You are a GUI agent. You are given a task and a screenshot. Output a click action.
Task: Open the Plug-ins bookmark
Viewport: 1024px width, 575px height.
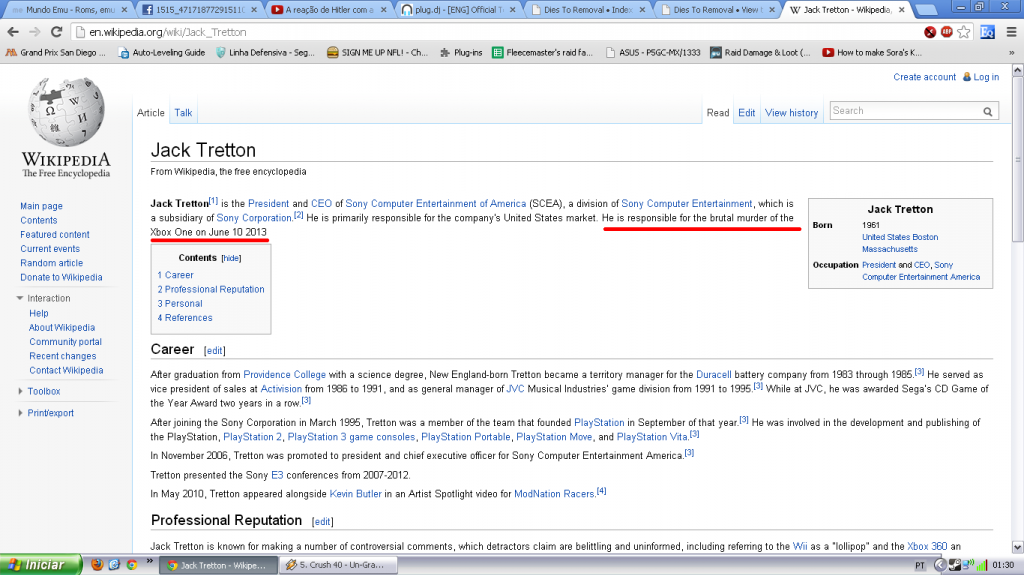[x=461, y=52]
